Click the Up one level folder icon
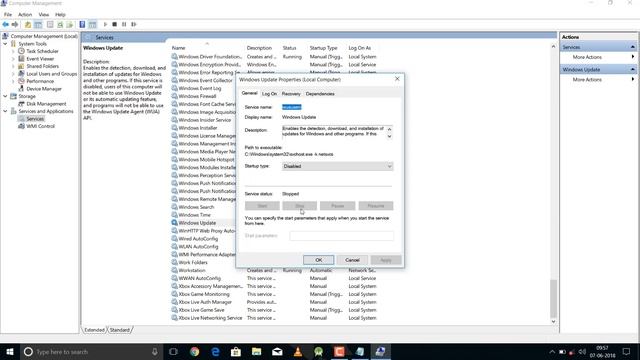The height and width of the screenshot is (360, 640). pyautogui.click(x=28, y=24)
